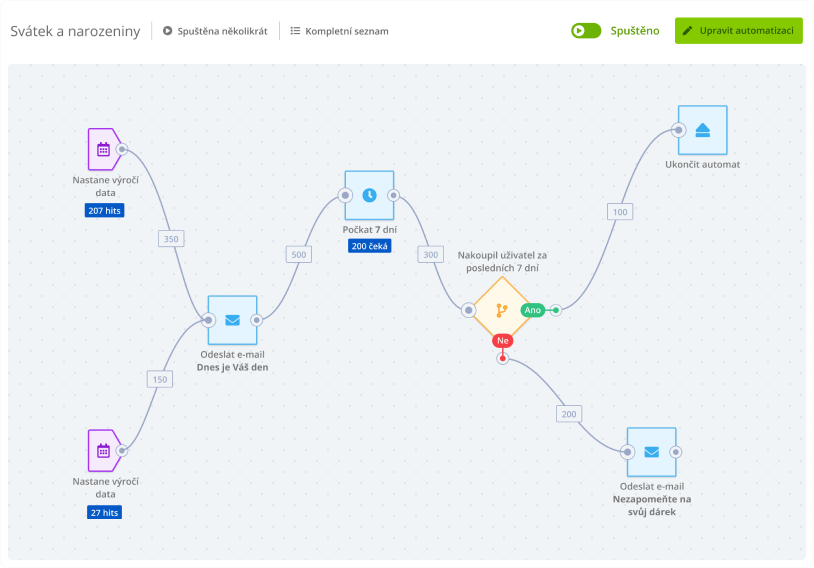Click the '200 čeká' waiting badge

(369, 246)
